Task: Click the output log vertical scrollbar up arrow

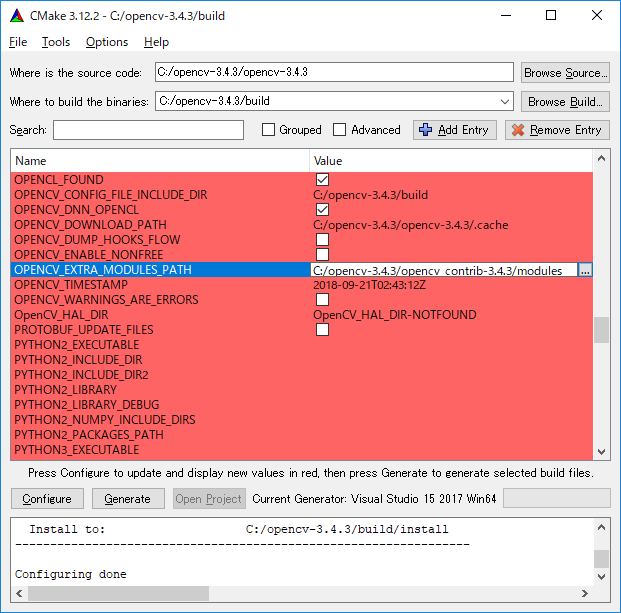Action: [601, 527]
